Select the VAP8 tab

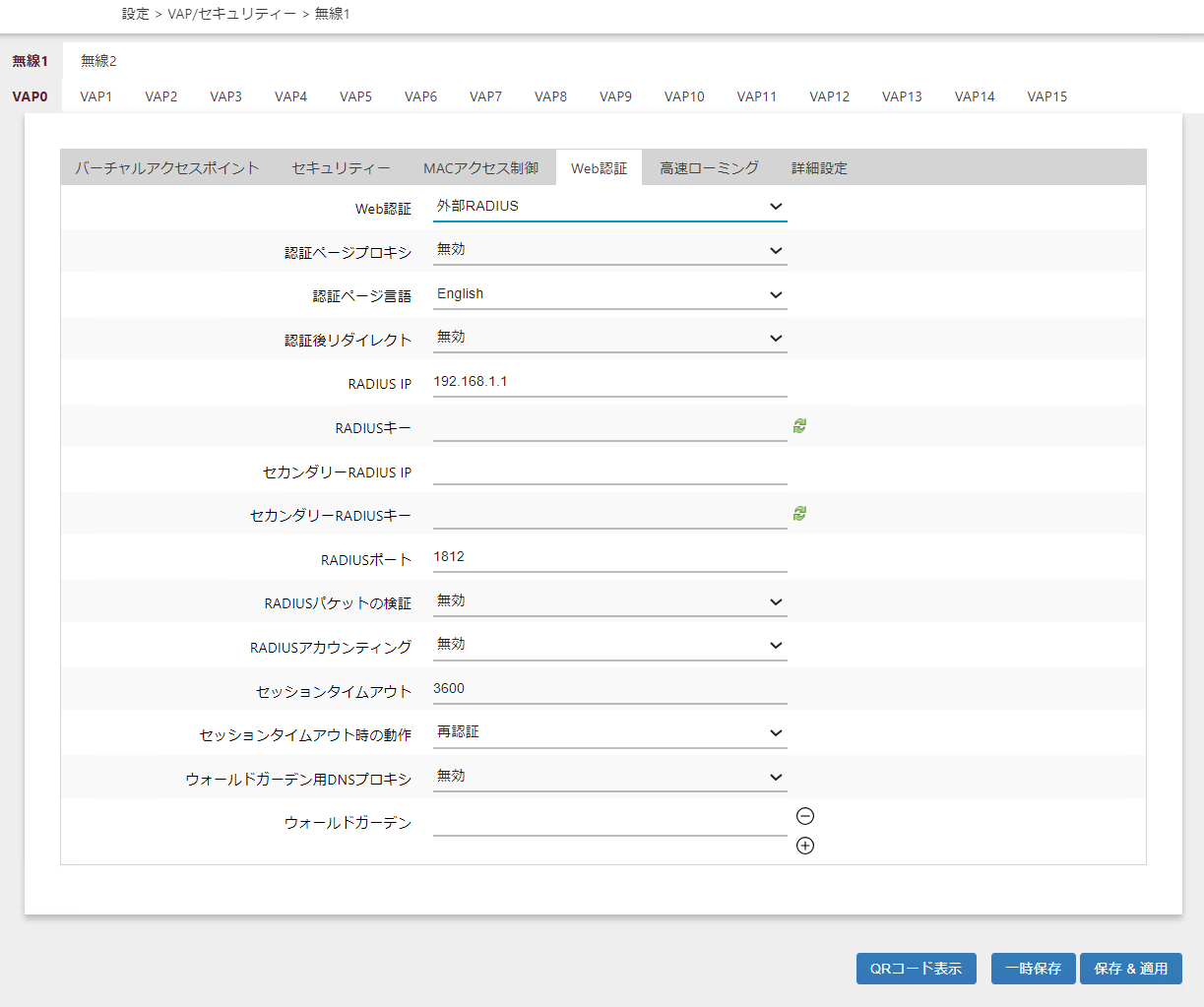[551, 96]
